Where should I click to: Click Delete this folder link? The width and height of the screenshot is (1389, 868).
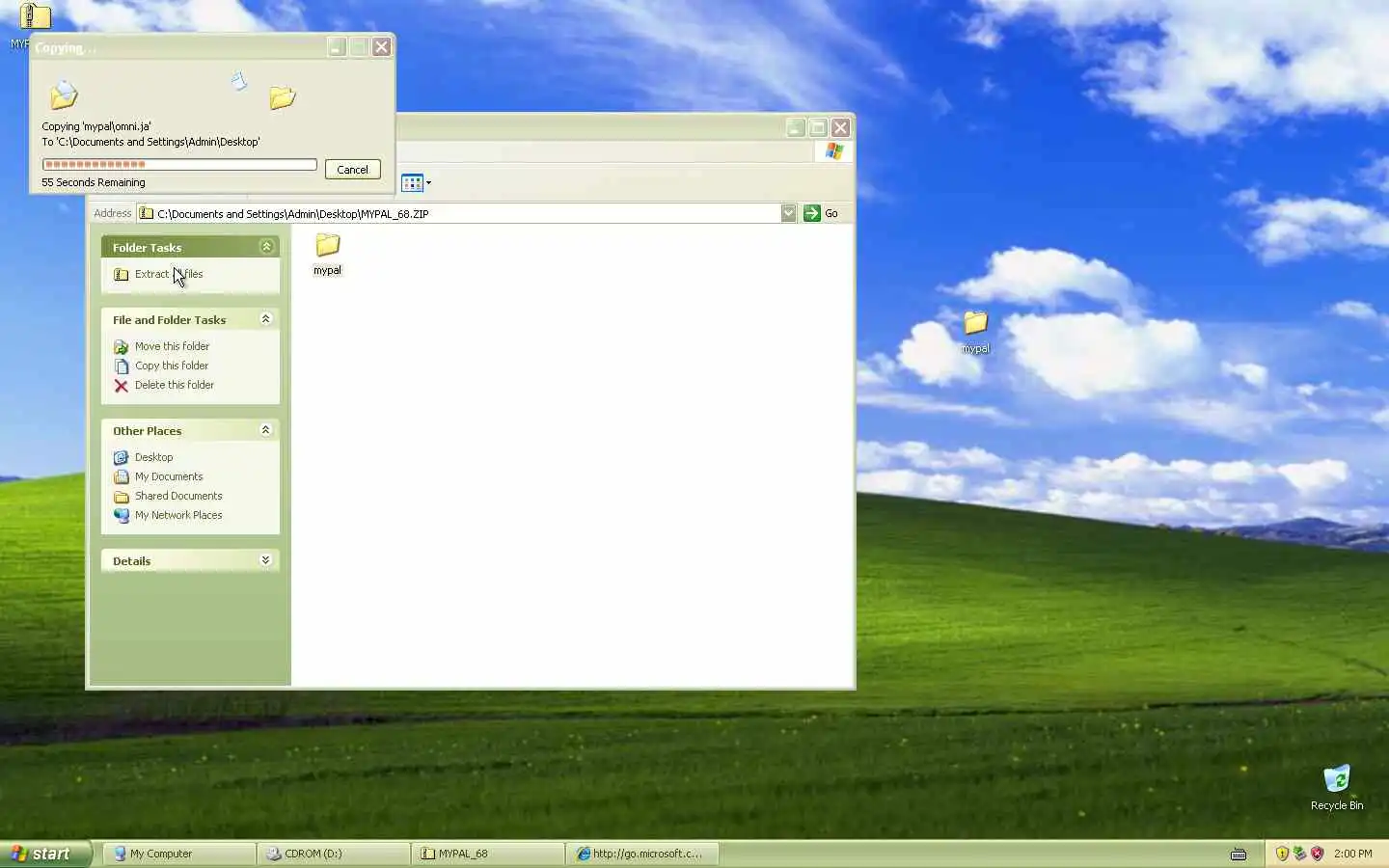pyautogui.click(x=175, y=385)
